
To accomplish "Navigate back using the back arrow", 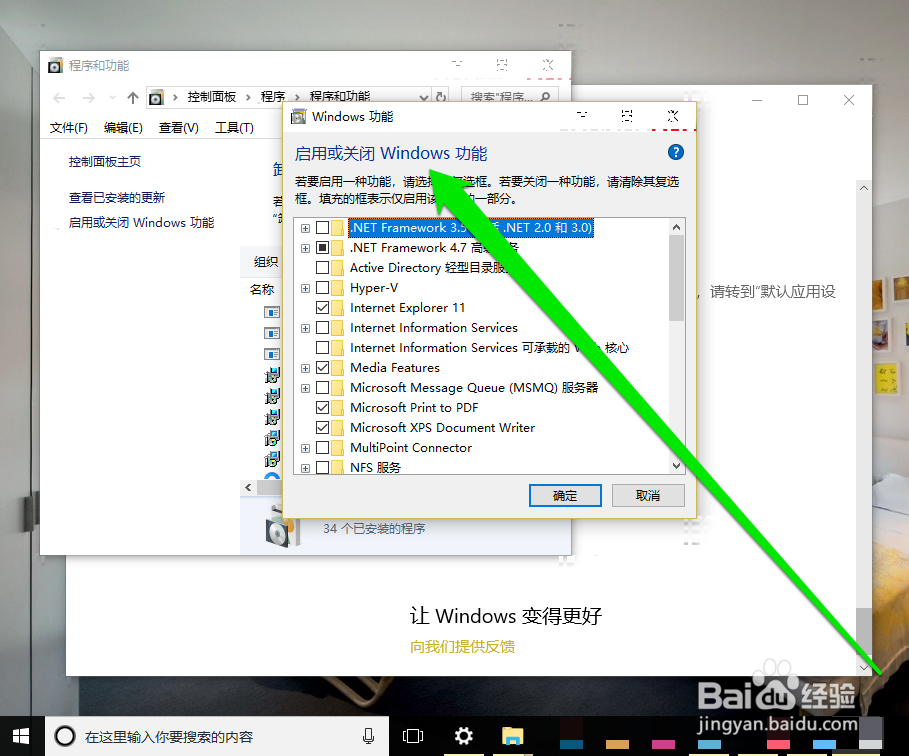I will [x=58, y=96].
